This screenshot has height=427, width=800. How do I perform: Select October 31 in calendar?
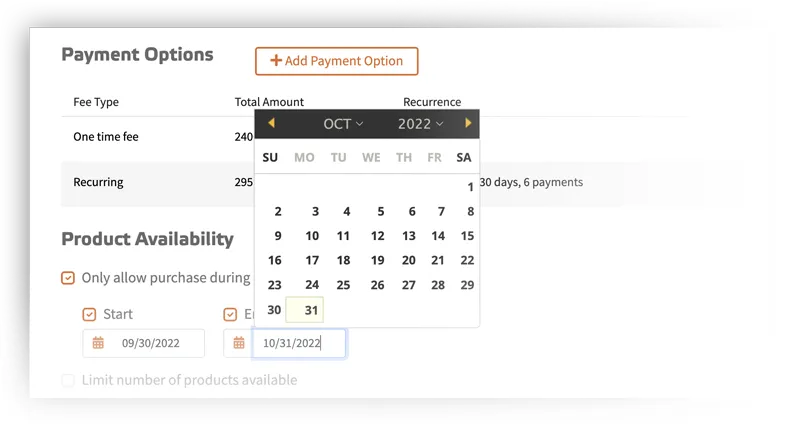(305, 310)
